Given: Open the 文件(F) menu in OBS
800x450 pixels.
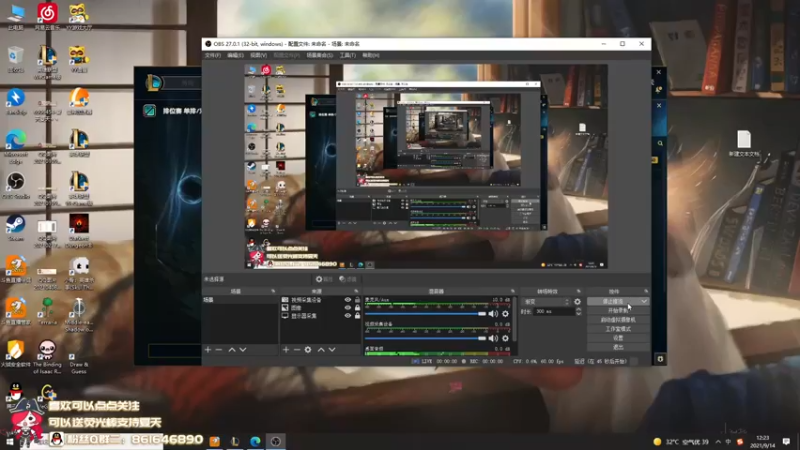Looking at the screenshot, I should click(213, 55).
